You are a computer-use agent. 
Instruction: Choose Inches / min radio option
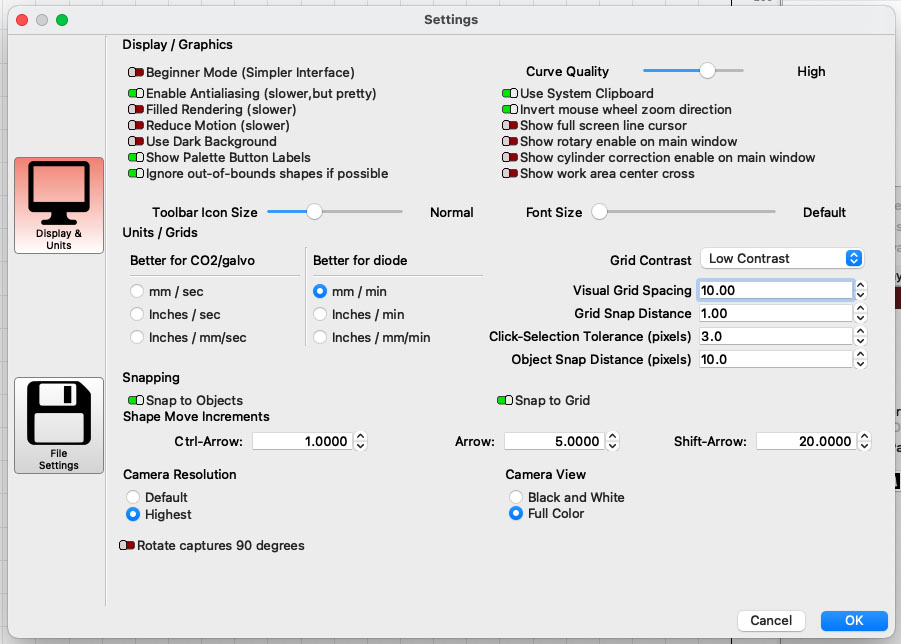point(320,314)
